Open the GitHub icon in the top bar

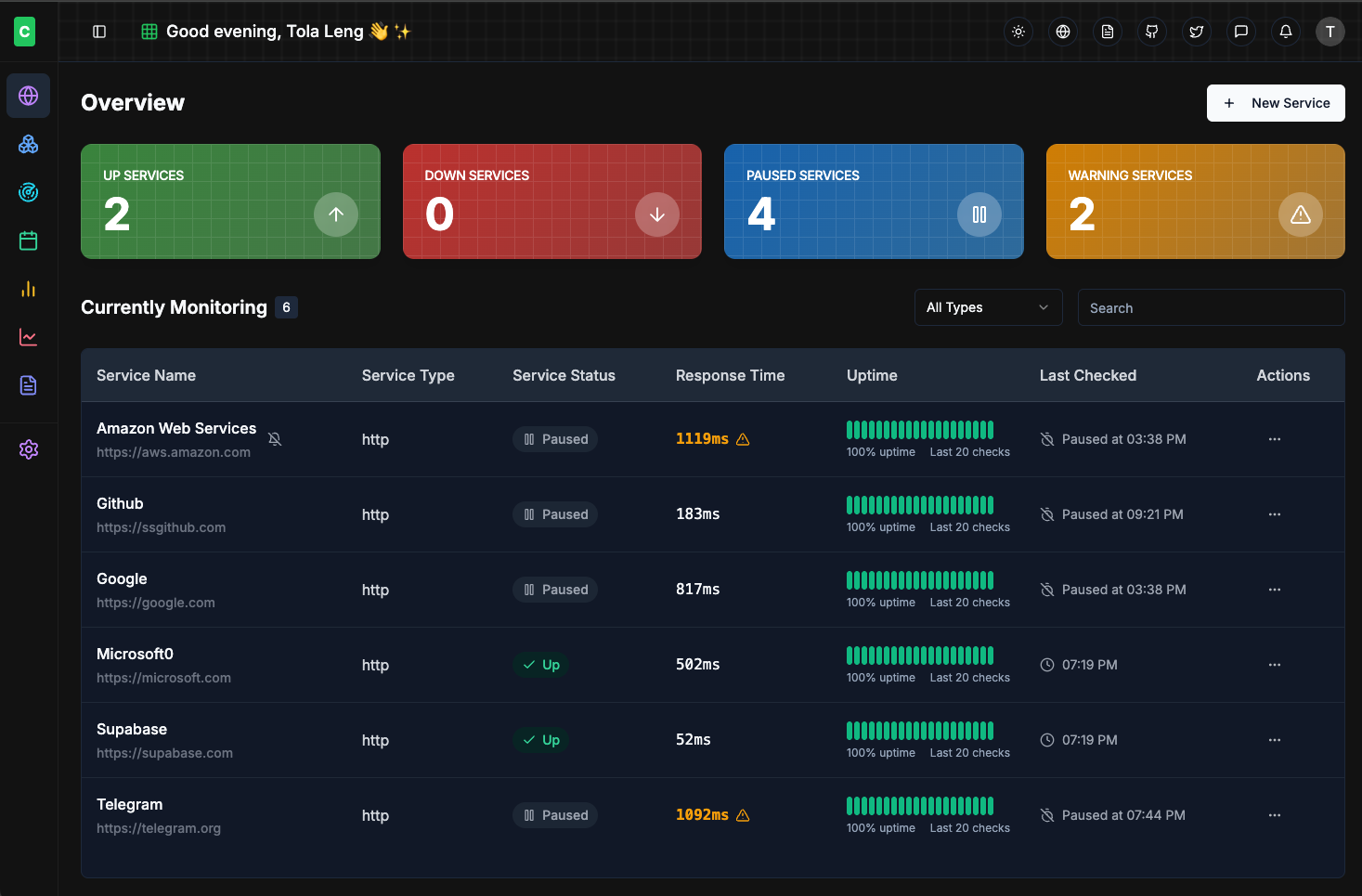click(x=1151, y=31)
